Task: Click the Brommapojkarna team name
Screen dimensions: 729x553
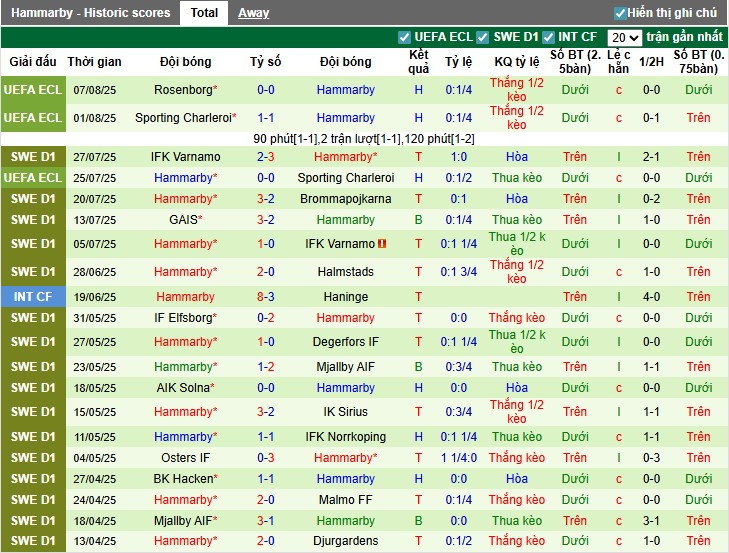Action: (345, 199)
